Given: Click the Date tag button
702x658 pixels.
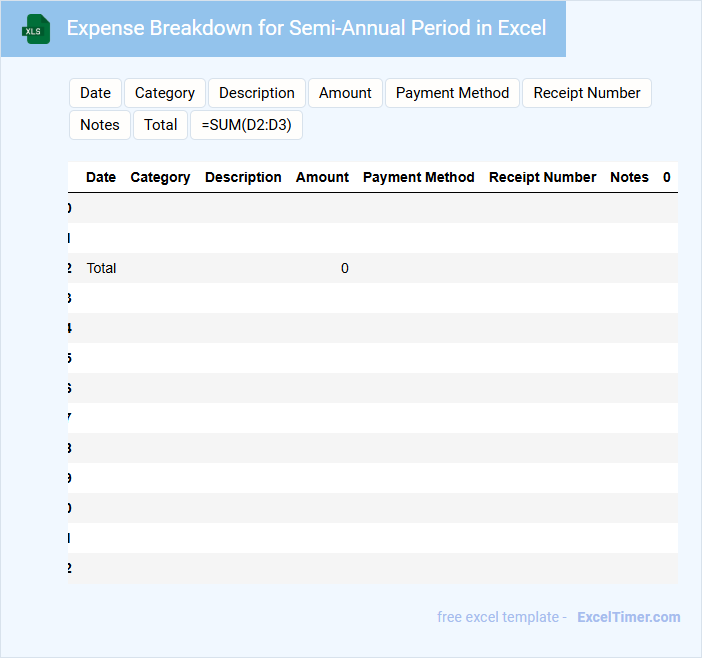Looking at the screenshot, I should (x=95, y=93).
